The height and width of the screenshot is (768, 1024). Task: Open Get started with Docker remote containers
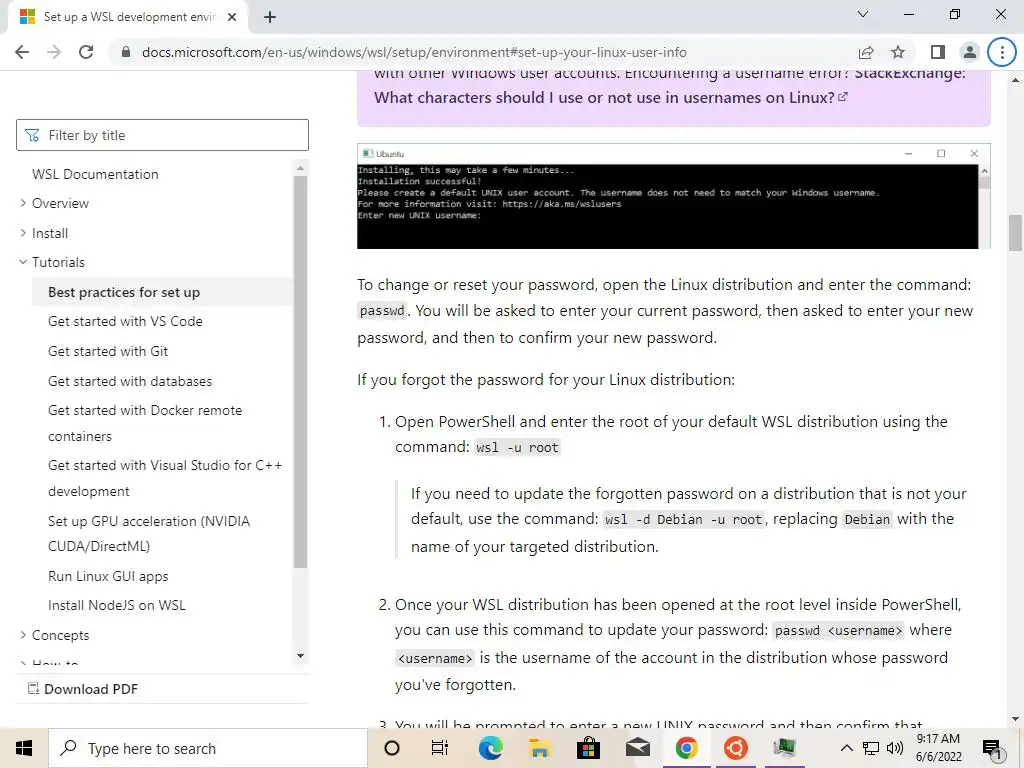click(x=145, y=423)
